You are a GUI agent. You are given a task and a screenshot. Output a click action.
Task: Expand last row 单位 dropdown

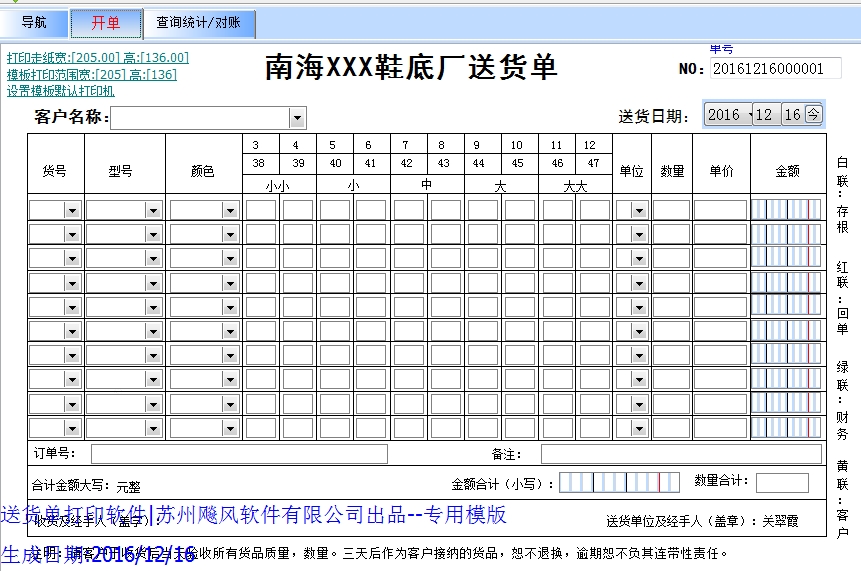(x=639, y=428)
